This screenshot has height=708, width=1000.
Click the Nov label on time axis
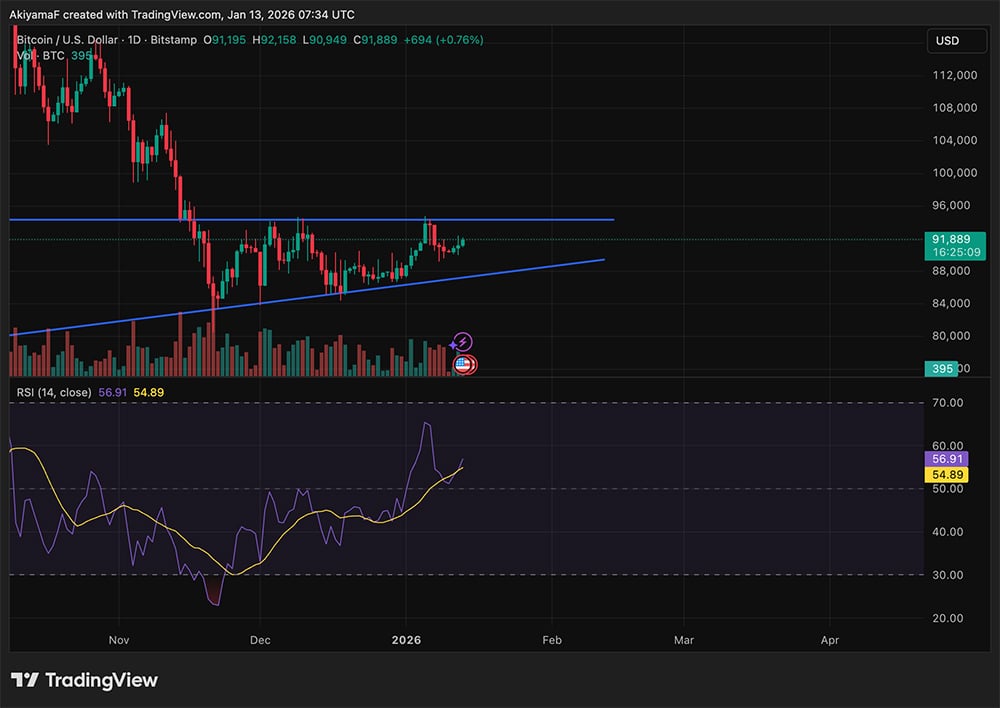[x=119, y=638]
